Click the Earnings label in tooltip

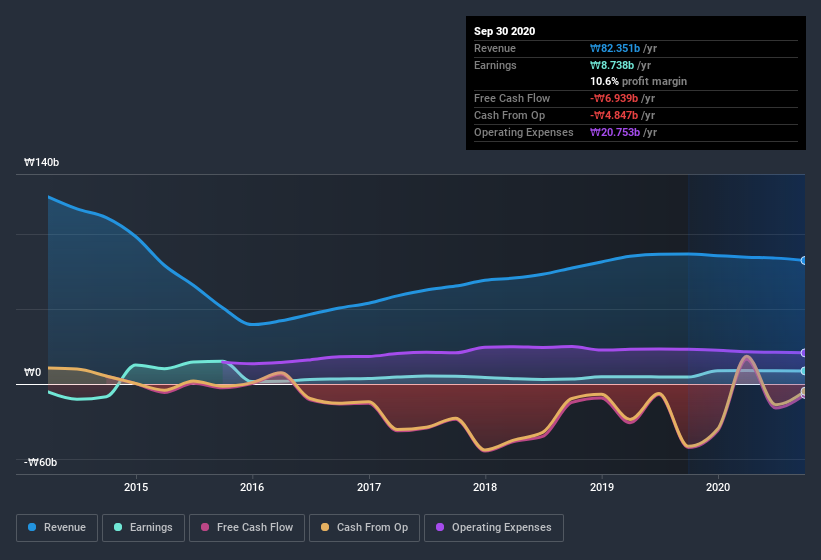point(495,65)
